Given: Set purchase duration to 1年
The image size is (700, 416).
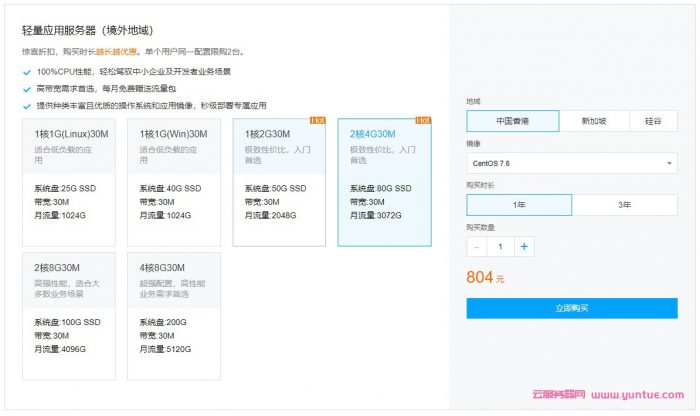Looking at the screenshot, I should click(519, 205).
